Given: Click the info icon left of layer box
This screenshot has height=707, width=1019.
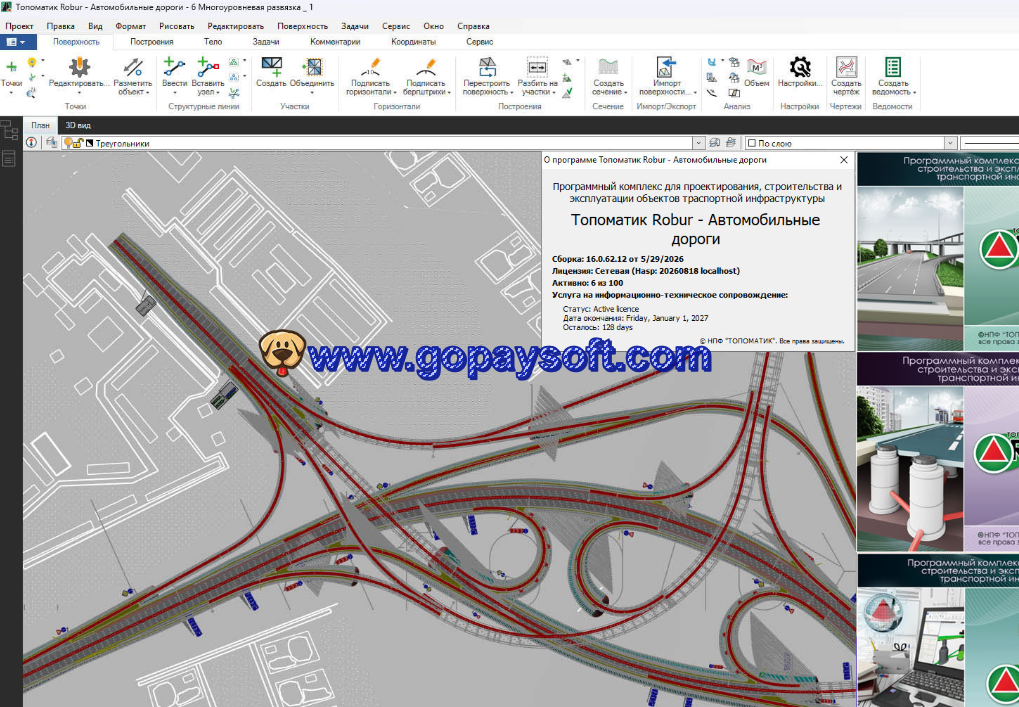Looking at the screenshot, I should pyautogui.click(x=31, y=142).
